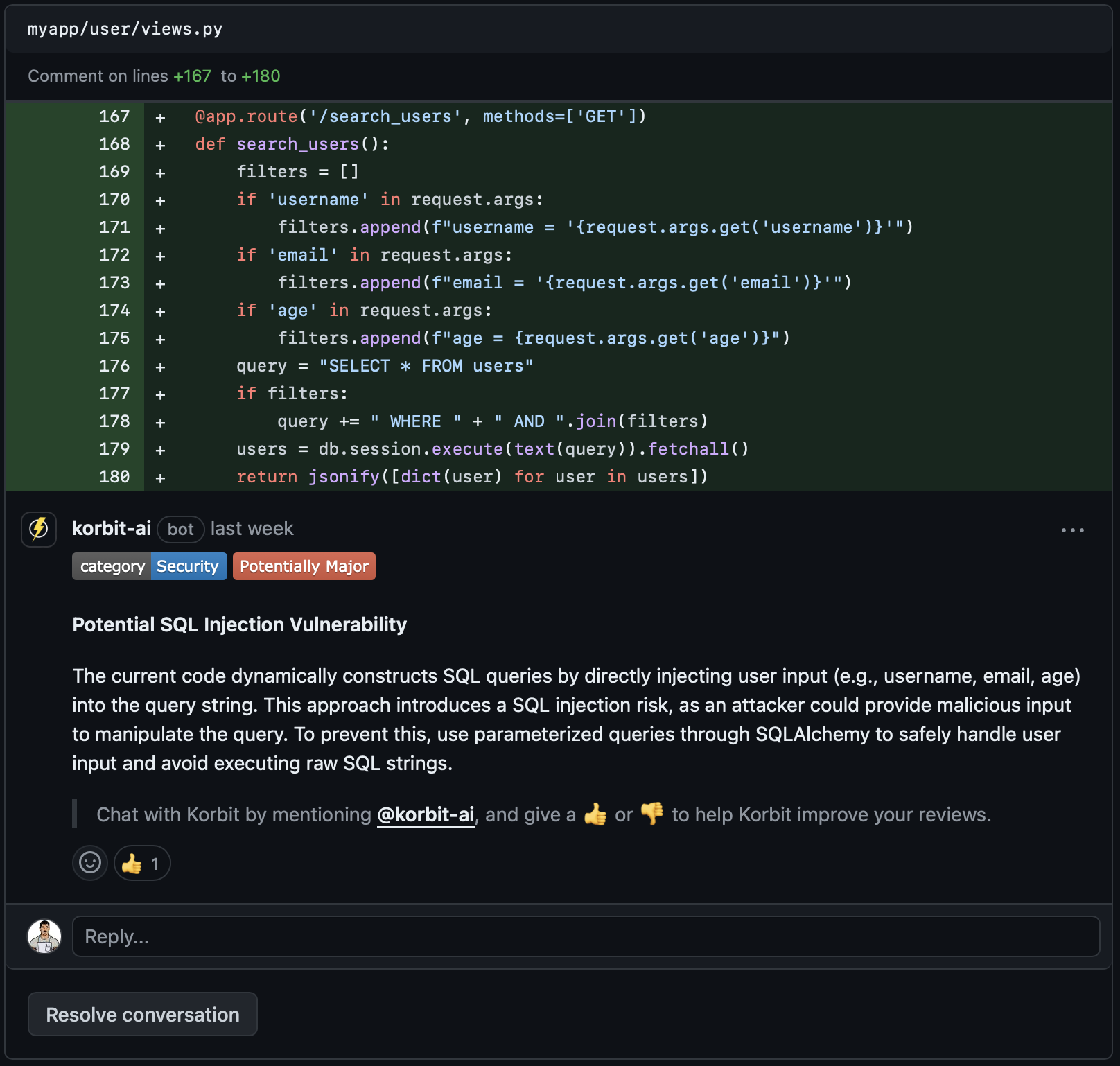1120x1066 pixels.
Task: Click the bot label badge
Action: (180, 530)
